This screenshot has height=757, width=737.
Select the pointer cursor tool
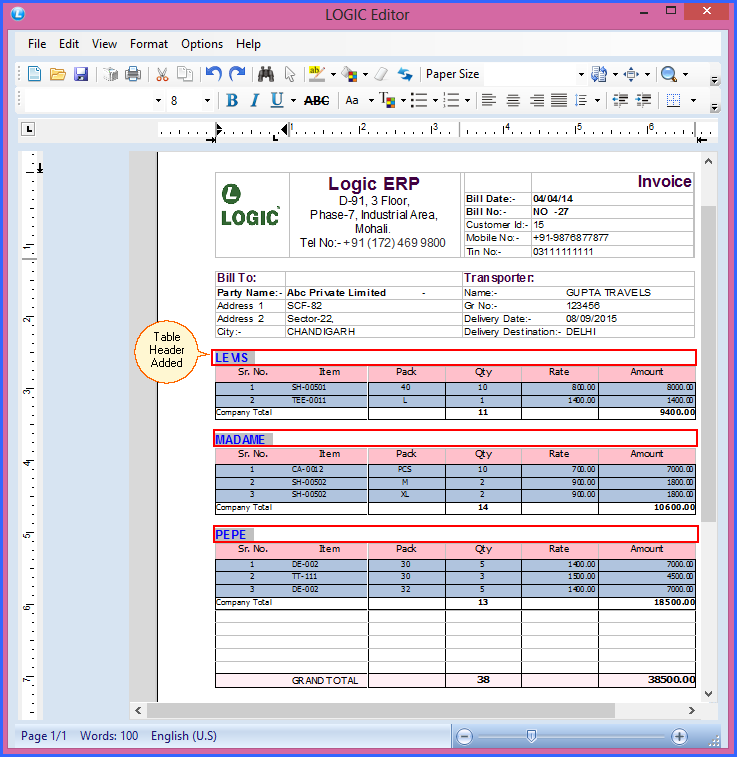[290, 74]
